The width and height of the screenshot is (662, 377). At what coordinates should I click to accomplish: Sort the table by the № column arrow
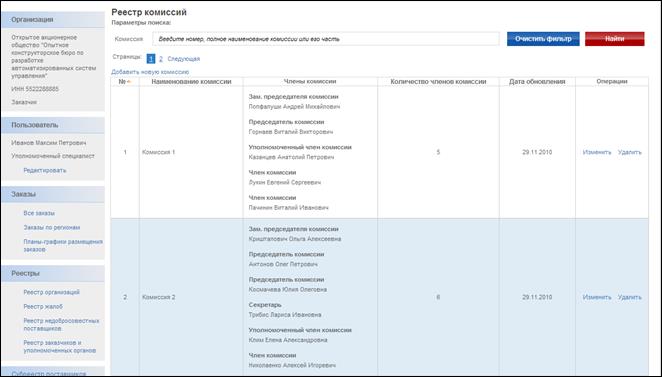[129, 82]
